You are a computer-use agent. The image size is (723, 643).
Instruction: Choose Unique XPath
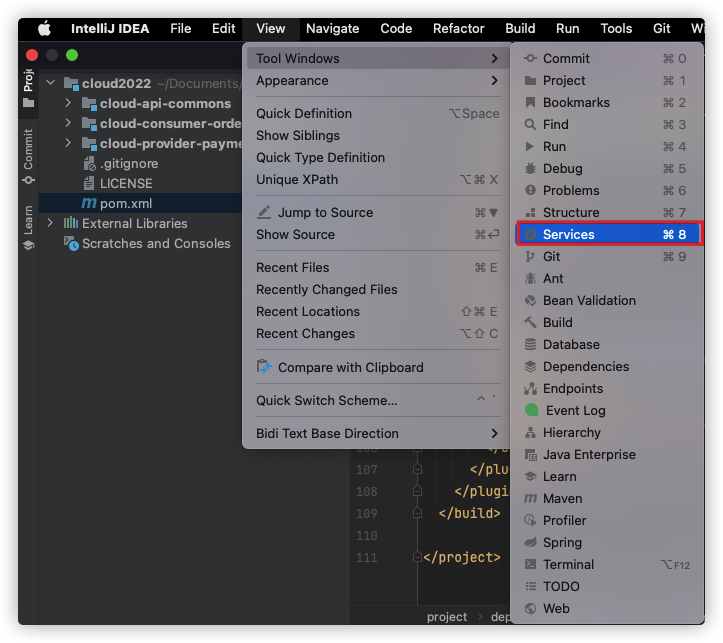(x=378, y=180)
